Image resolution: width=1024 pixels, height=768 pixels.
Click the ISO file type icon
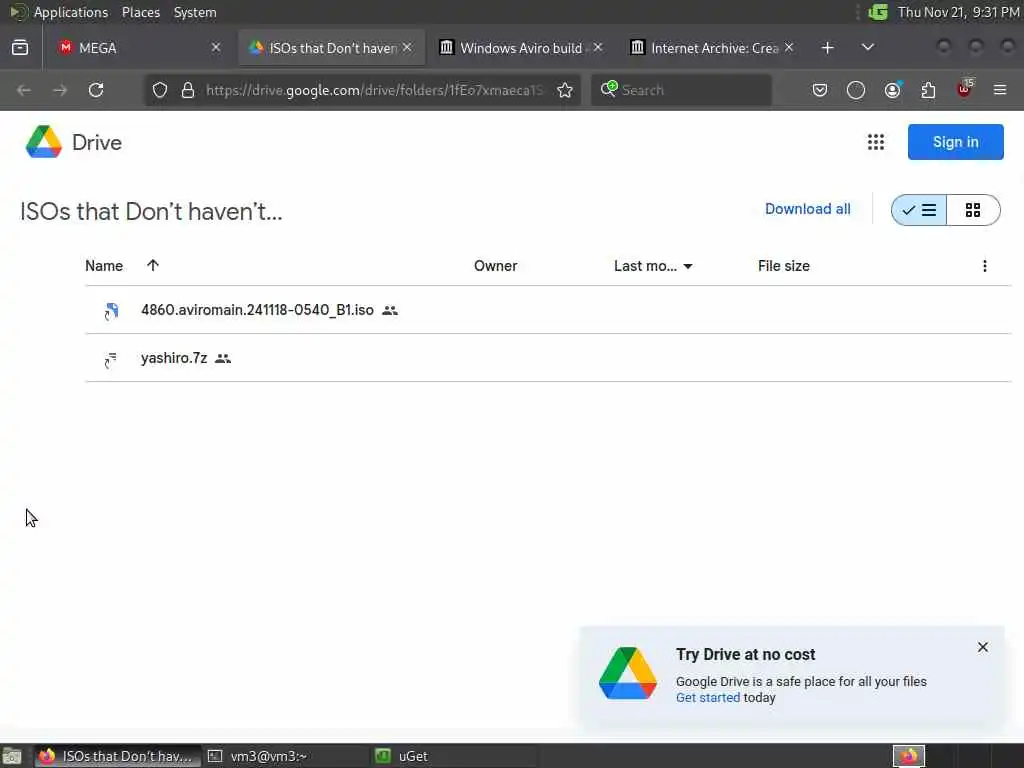(x=111, y=311)
